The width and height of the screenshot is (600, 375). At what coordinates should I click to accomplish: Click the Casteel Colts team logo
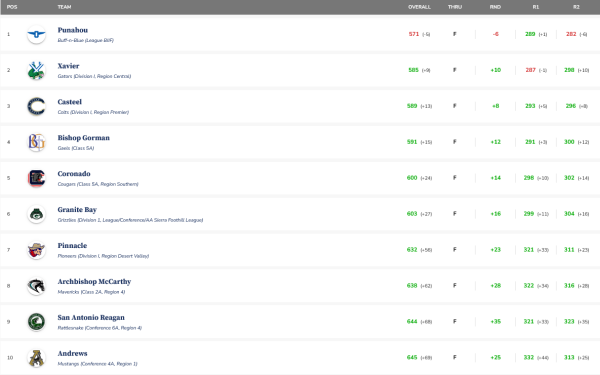(x=36, y=106)
